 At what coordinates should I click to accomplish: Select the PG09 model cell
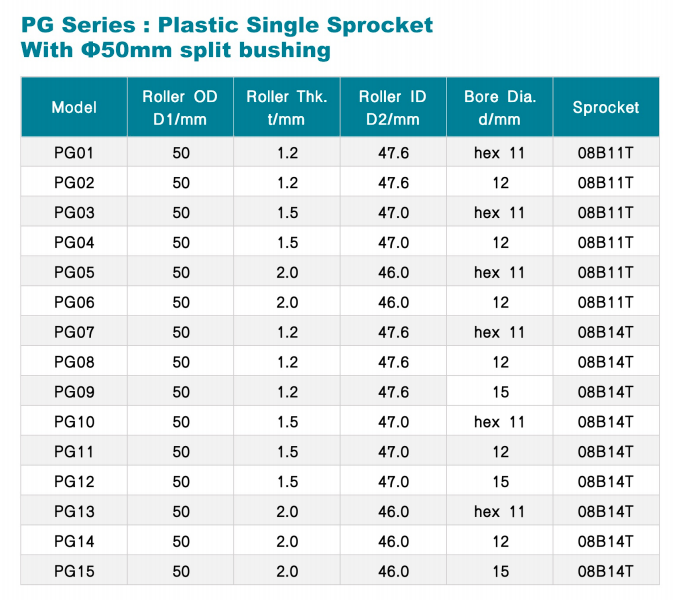pyautogui.click(x=74, y=392)
